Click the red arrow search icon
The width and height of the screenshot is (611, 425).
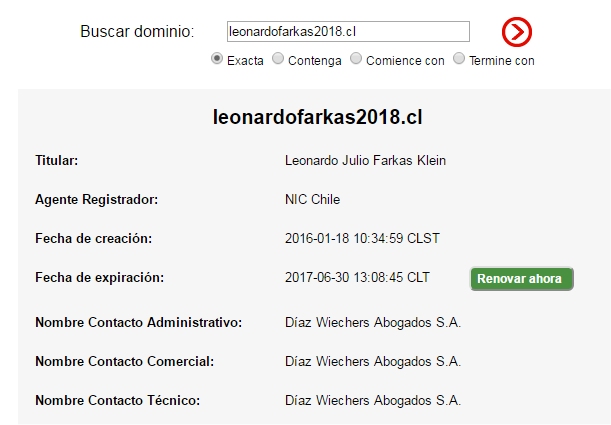pyautogui.click(x=516, y=32)
